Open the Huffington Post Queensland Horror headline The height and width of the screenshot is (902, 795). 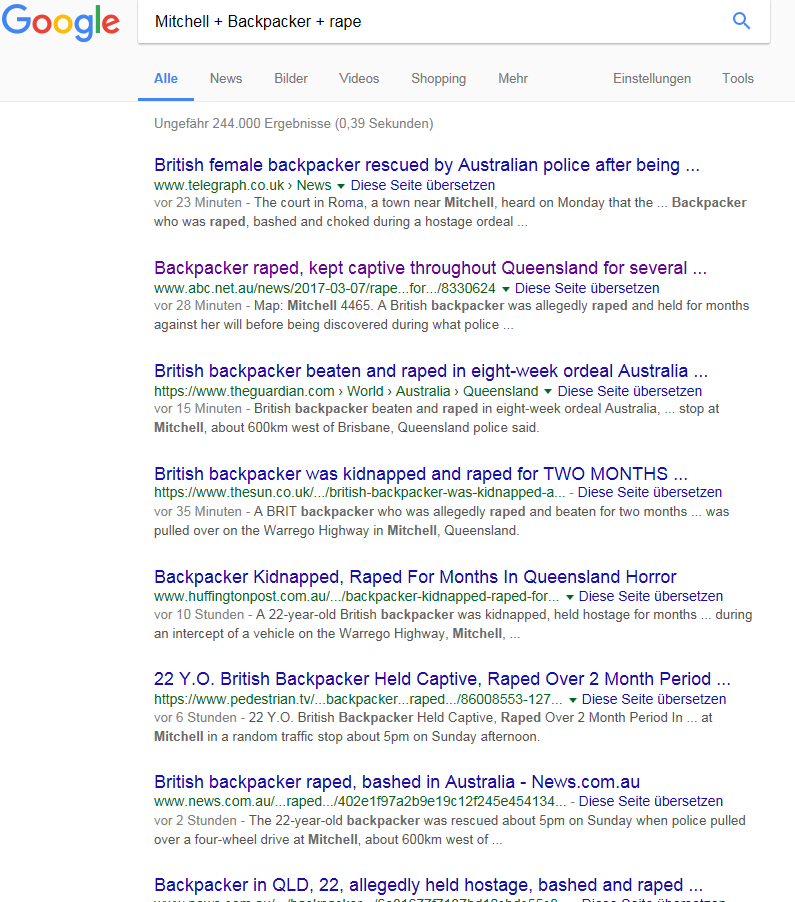pos(415,577)
